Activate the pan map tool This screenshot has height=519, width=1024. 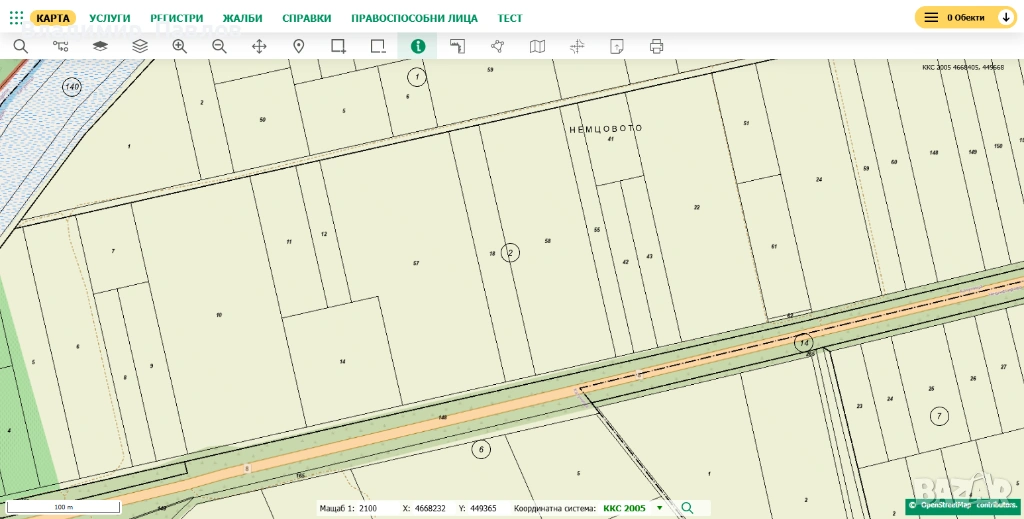[x=259, y=46]
